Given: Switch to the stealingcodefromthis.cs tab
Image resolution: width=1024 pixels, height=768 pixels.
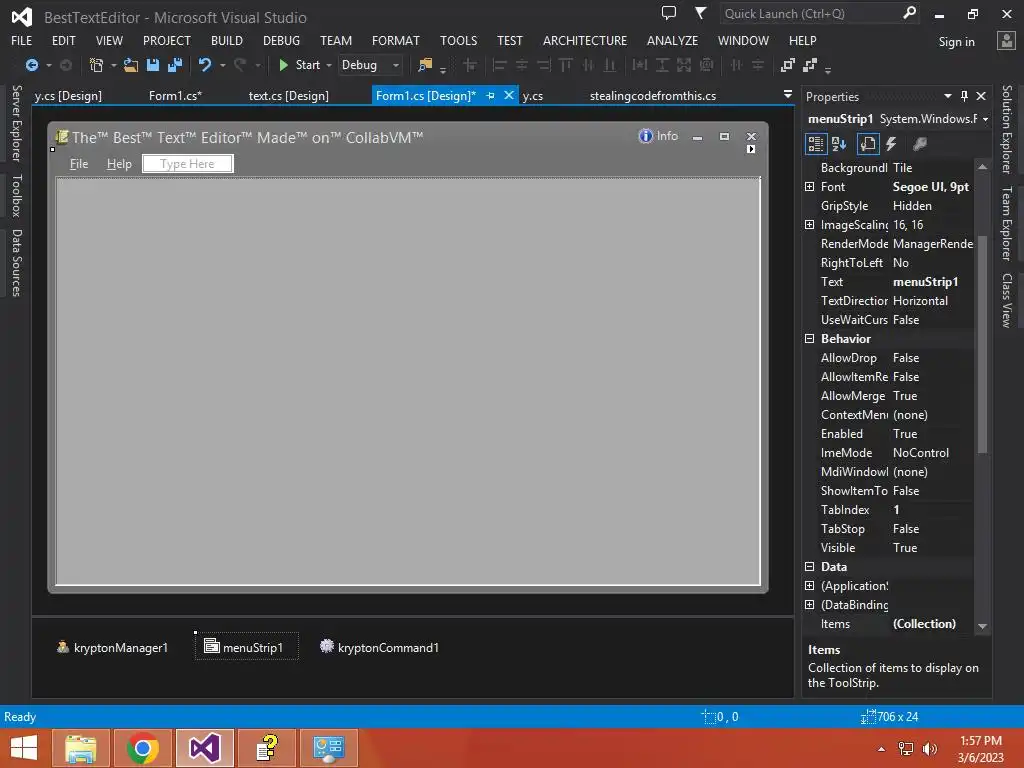Looking at the screenshot, I should coord(653,95).
